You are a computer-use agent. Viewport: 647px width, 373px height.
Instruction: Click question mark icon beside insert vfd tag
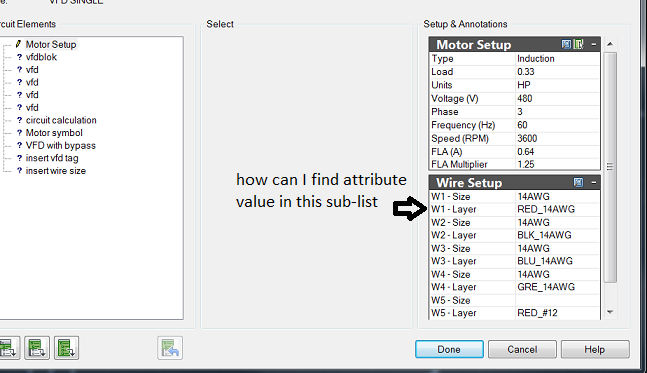[x=19, y=158]
